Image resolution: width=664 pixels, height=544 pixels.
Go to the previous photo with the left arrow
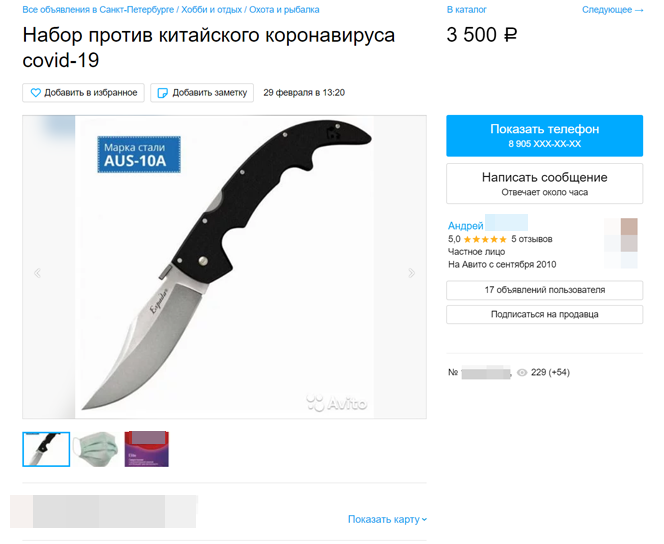37,273
